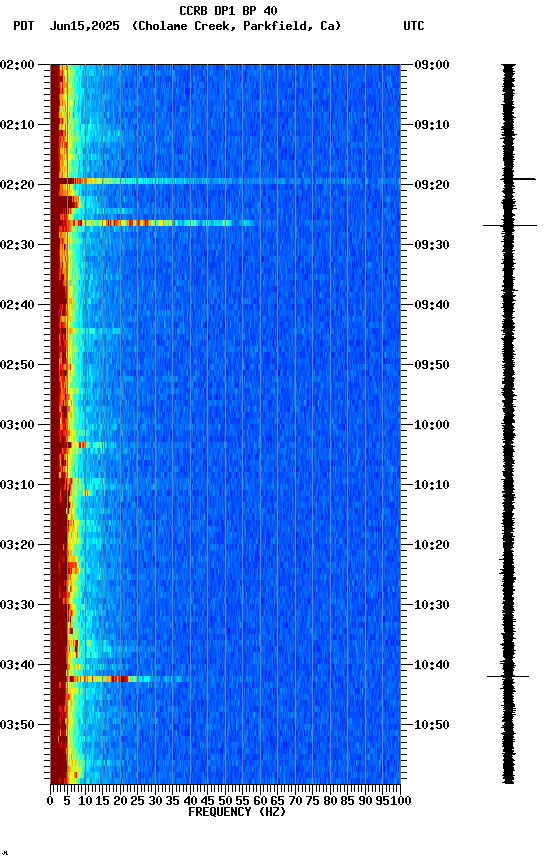Click the red-yellow event streak near 02:26 PDT
552x864 pixels.
click(154, 223)
